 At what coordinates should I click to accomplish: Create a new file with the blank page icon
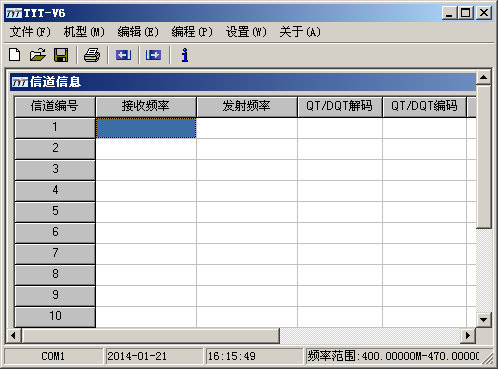coord(15,55)
